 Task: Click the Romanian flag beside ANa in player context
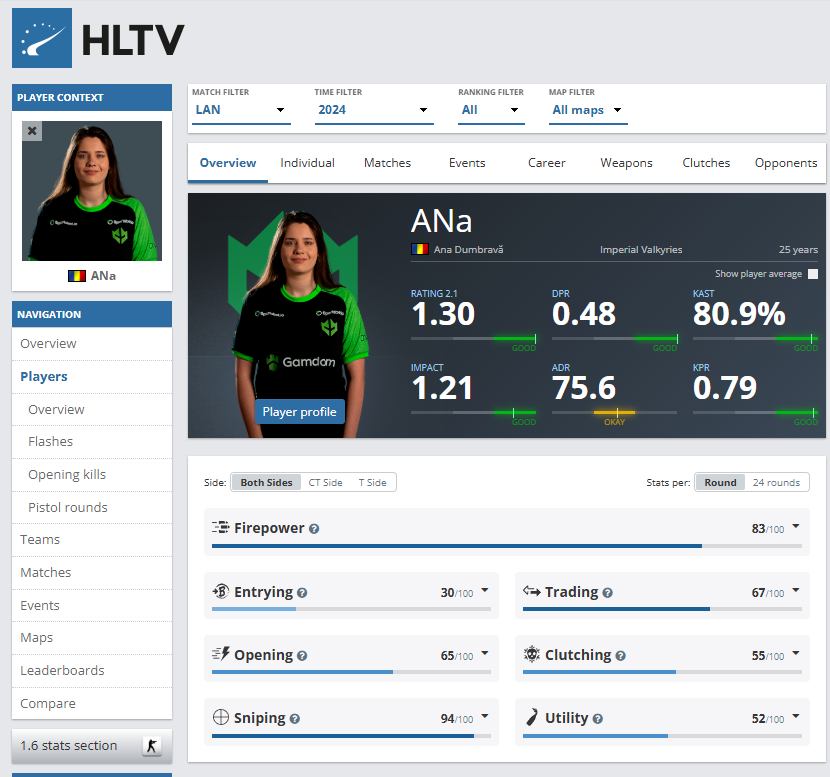pos(77,276)
